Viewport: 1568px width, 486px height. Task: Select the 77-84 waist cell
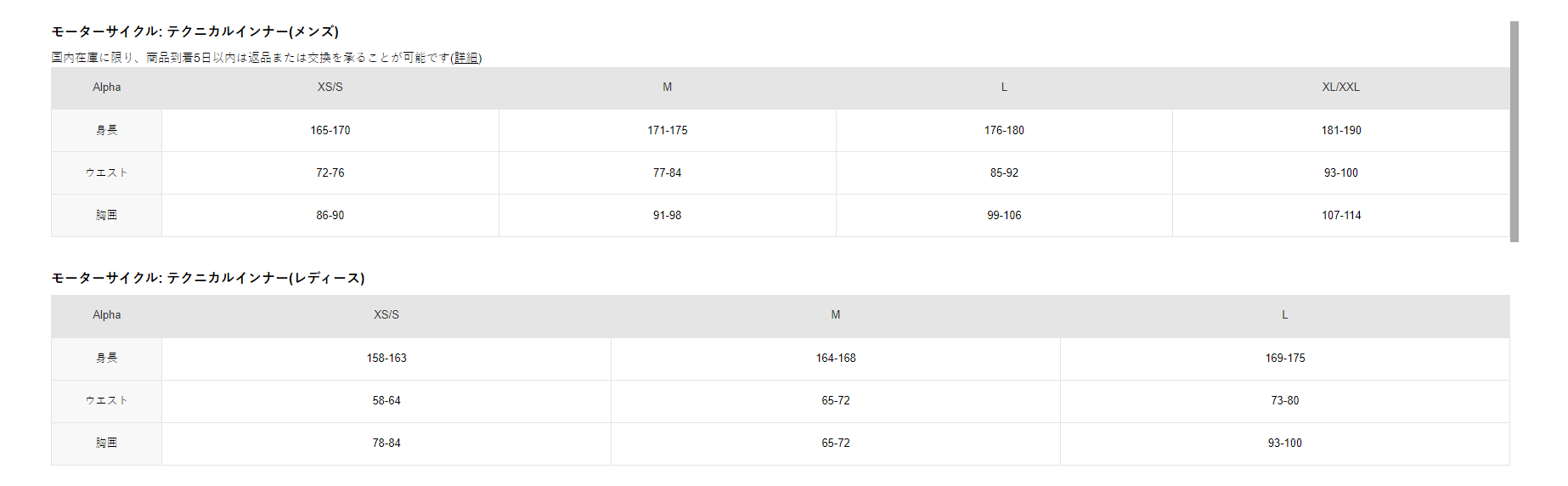[x=667, y=173]
